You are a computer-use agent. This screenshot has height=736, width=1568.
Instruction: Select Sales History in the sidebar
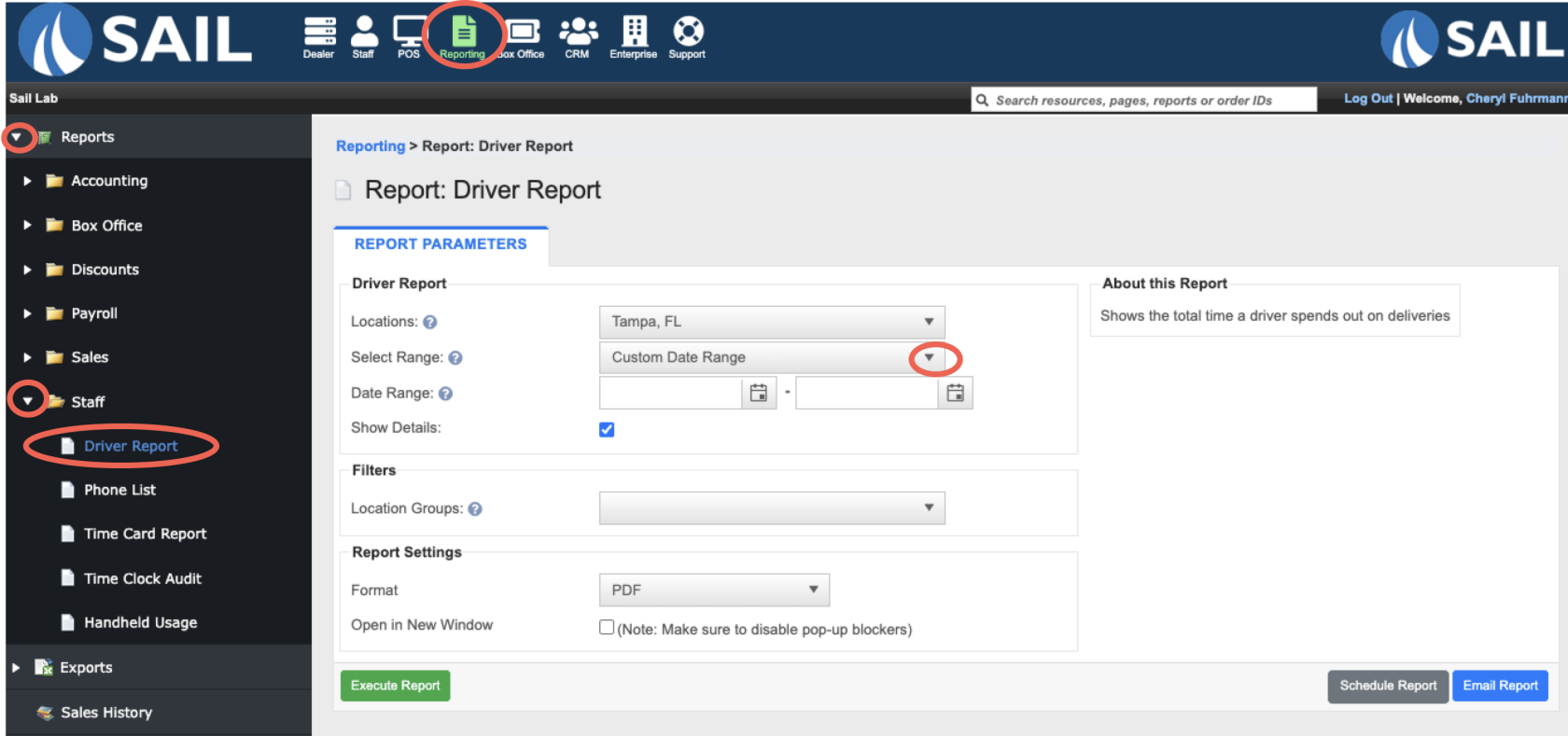click(x=106, y=713)
